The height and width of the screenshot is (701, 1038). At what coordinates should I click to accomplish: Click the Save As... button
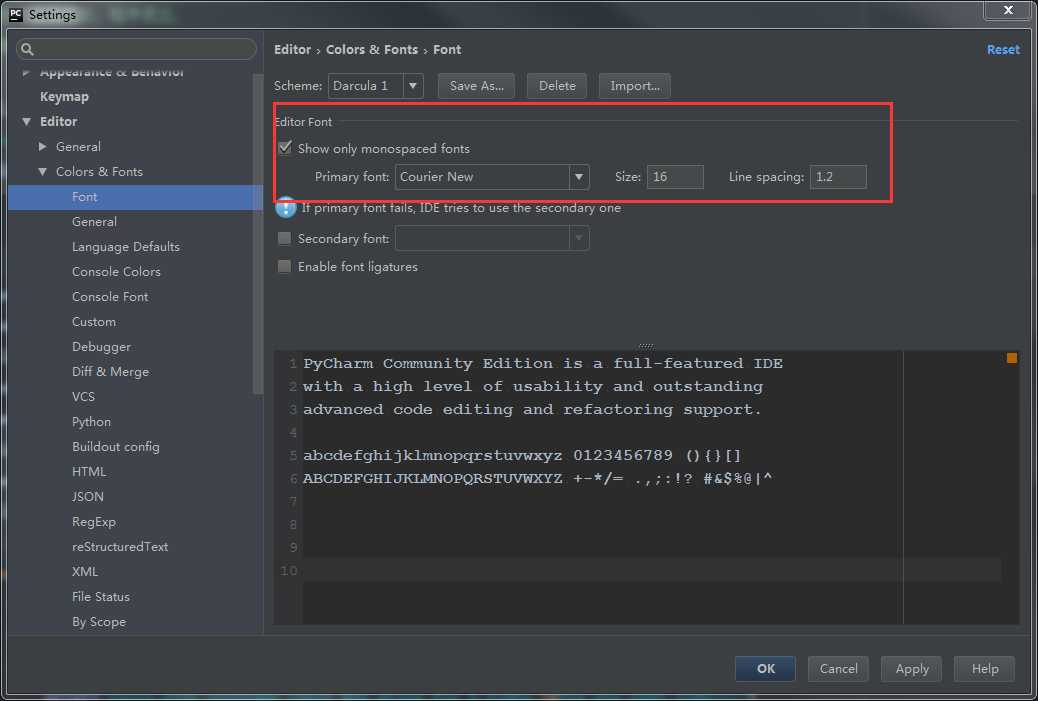coord(477,85)
